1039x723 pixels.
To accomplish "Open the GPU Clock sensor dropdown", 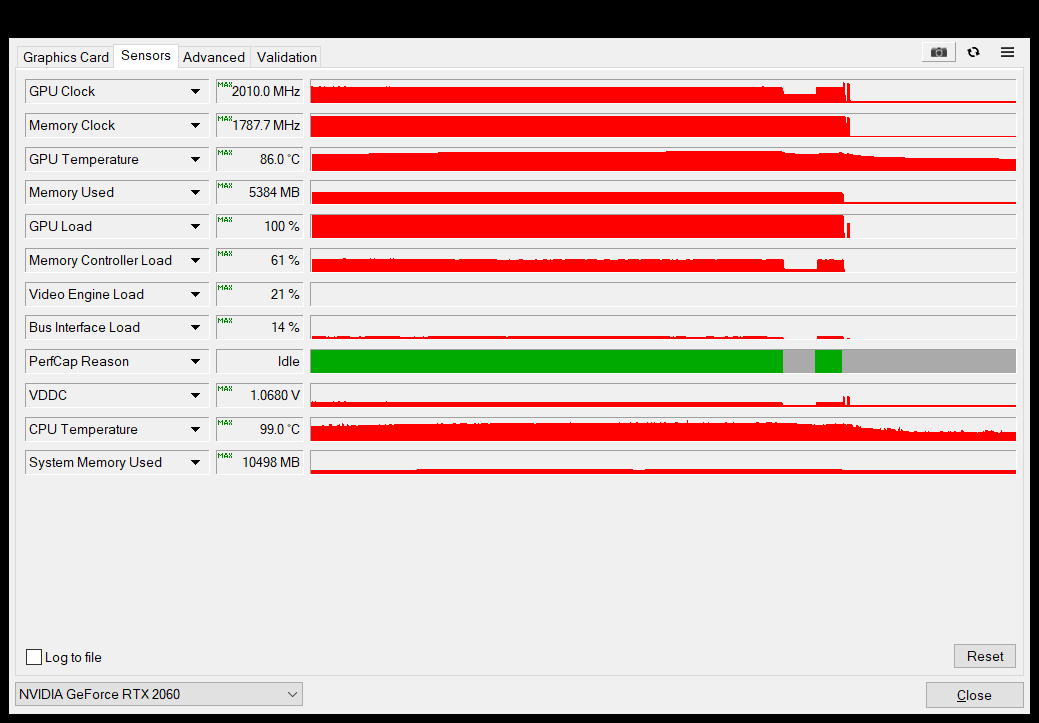I will (x=117, y=91).
